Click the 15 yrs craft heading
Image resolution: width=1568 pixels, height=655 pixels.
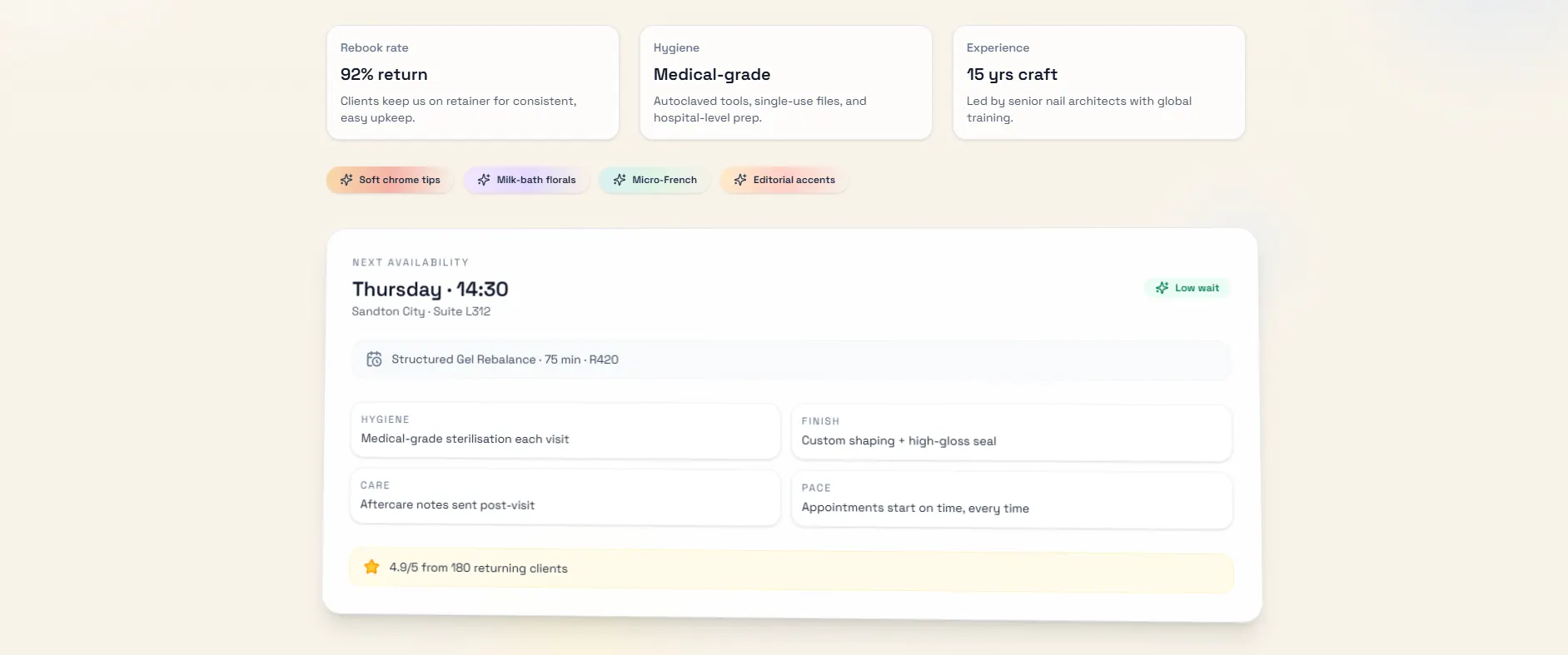pos(1012,74)
